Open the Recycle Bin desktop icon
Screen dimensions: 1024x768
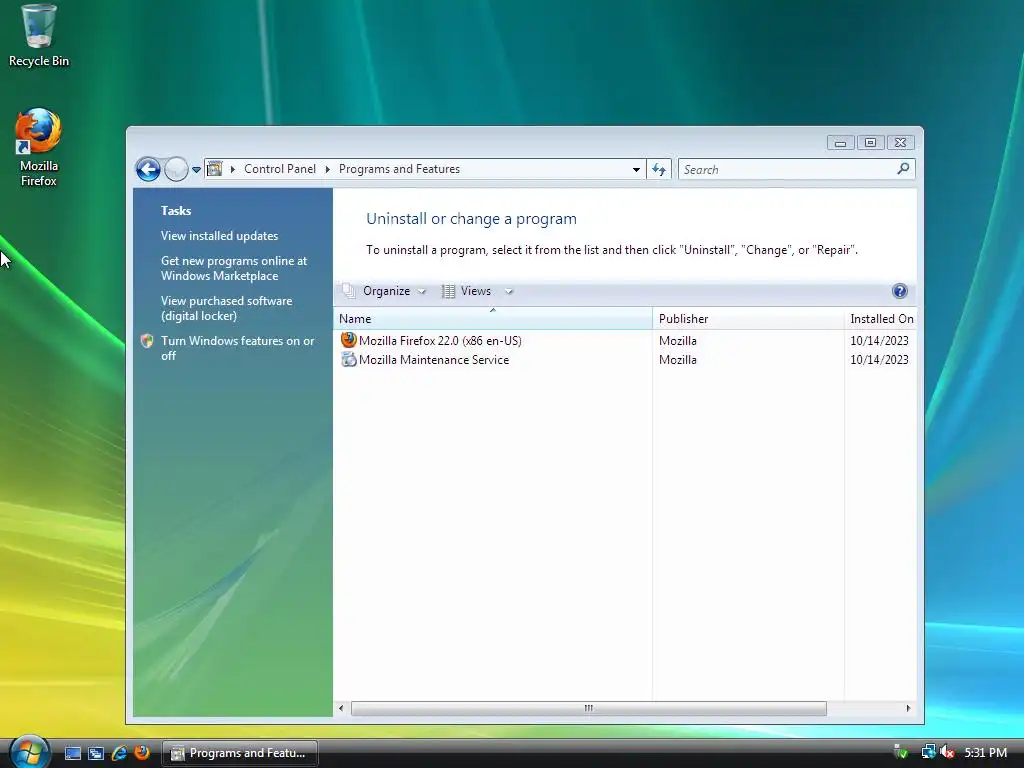tap(39, 35)
